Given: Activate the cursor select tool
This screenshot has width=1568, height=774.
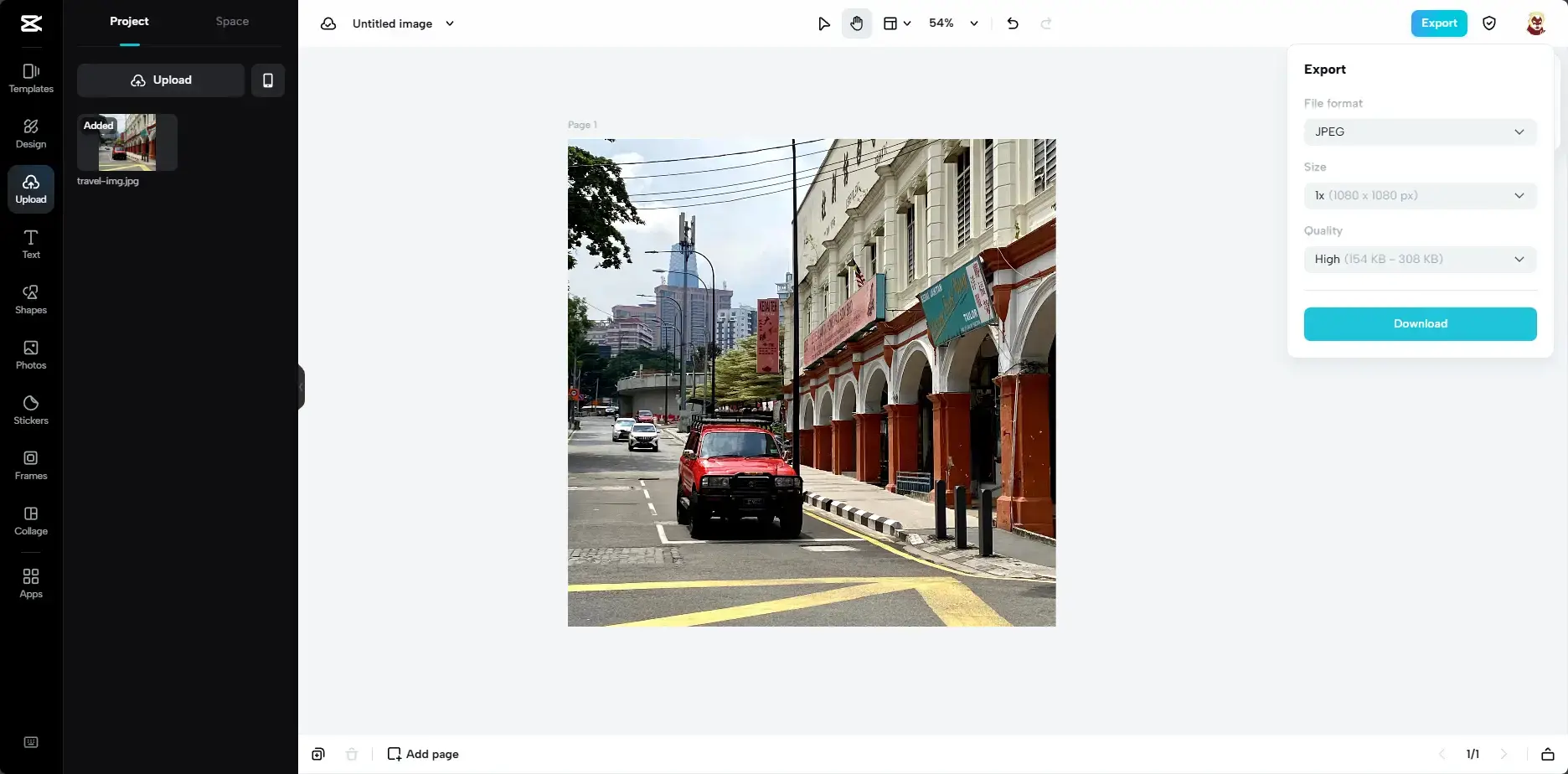Looking at the screenshot, I should tap(823, 23).
